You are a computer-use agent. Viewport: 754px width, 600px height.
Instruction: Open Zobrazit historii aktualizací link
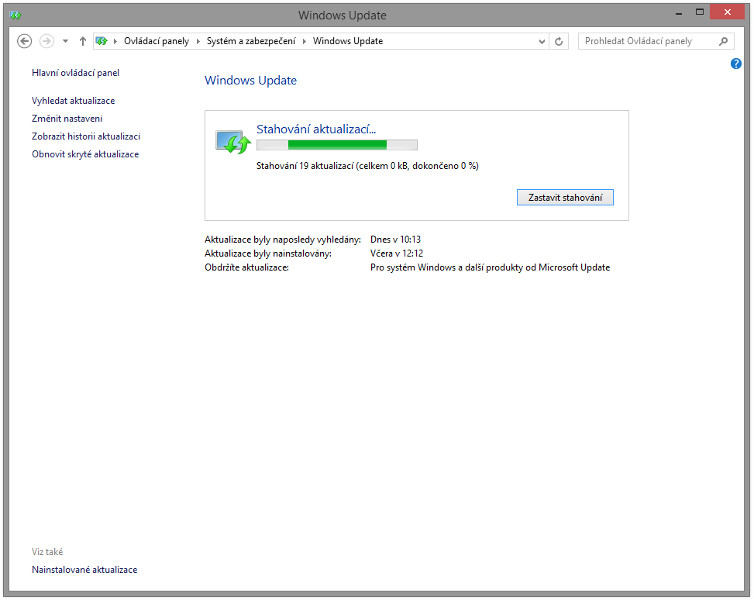[86, 136]
